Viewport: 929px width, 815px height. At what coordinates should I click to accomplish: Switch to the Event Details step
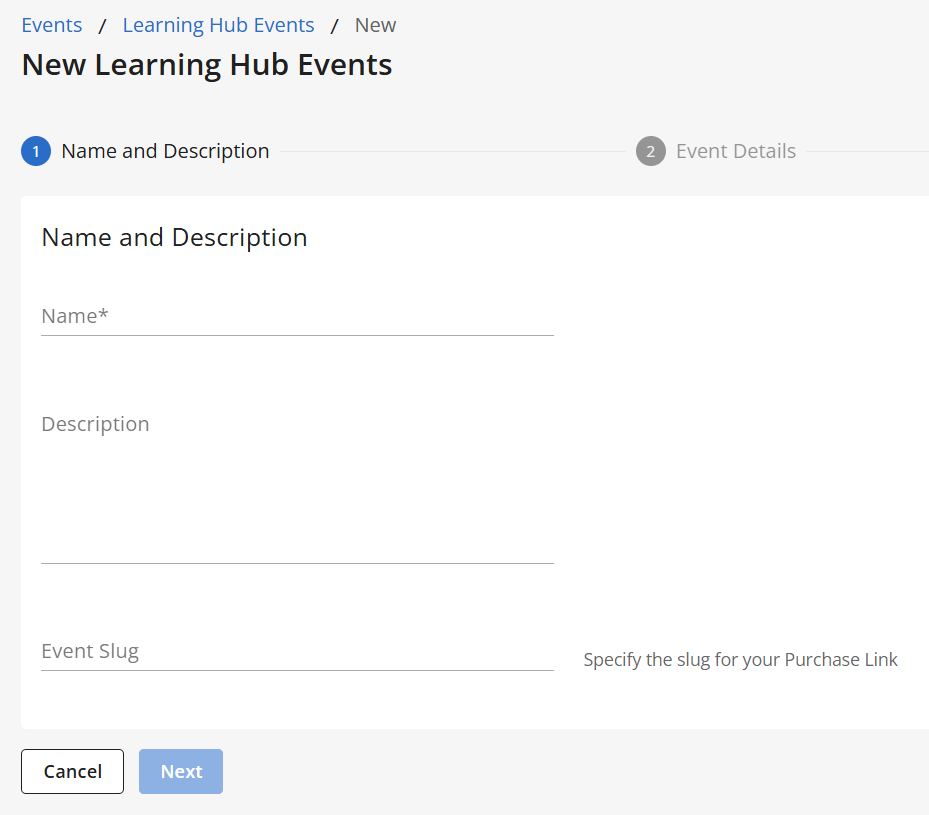click(x=735, y=151)
